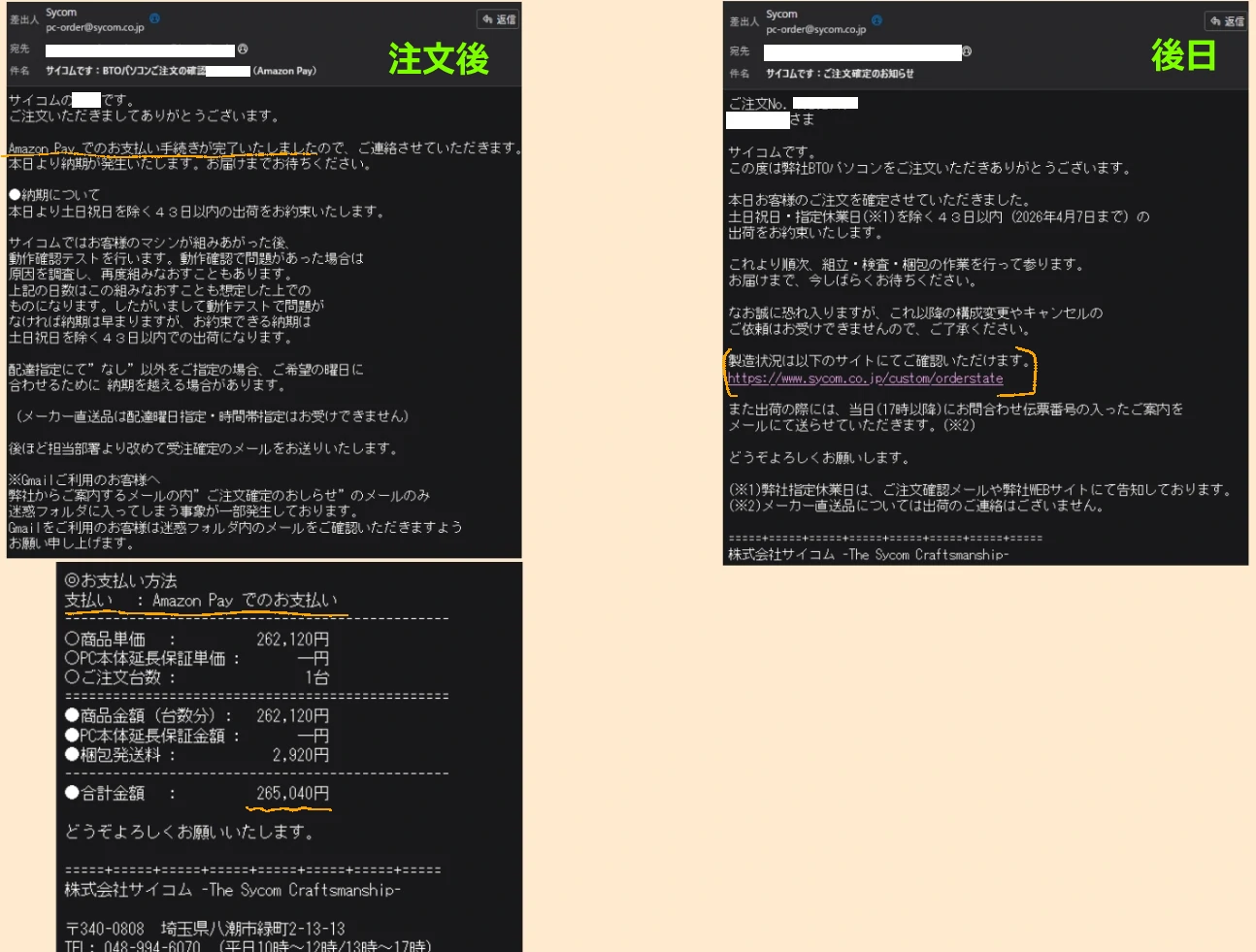Open the sycom.co.jp/custom/orderstate link
Image resolution: width=1256 pixels, height=952 pixels.
click(x=865, y=378)
